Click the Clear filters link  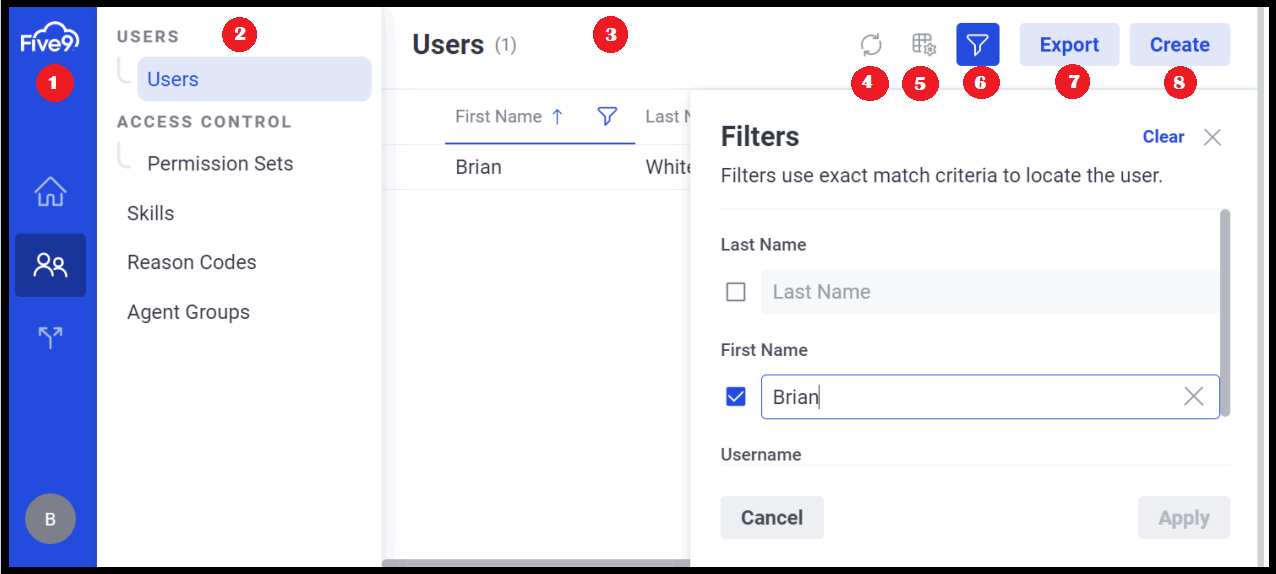1163,137
